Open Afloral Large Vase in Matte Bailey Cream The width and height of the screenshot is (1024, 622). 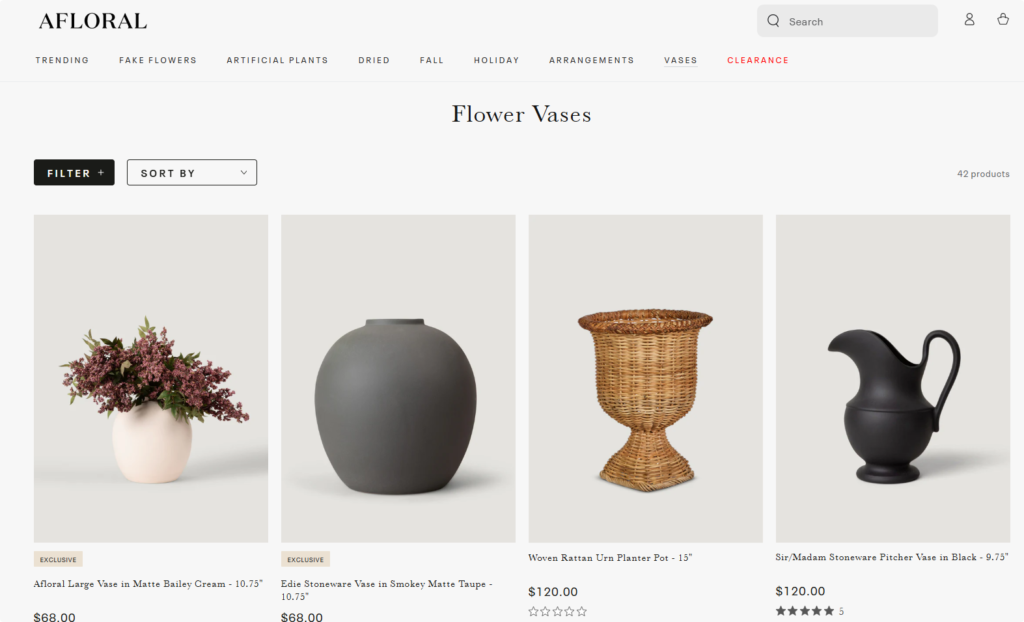148,583
